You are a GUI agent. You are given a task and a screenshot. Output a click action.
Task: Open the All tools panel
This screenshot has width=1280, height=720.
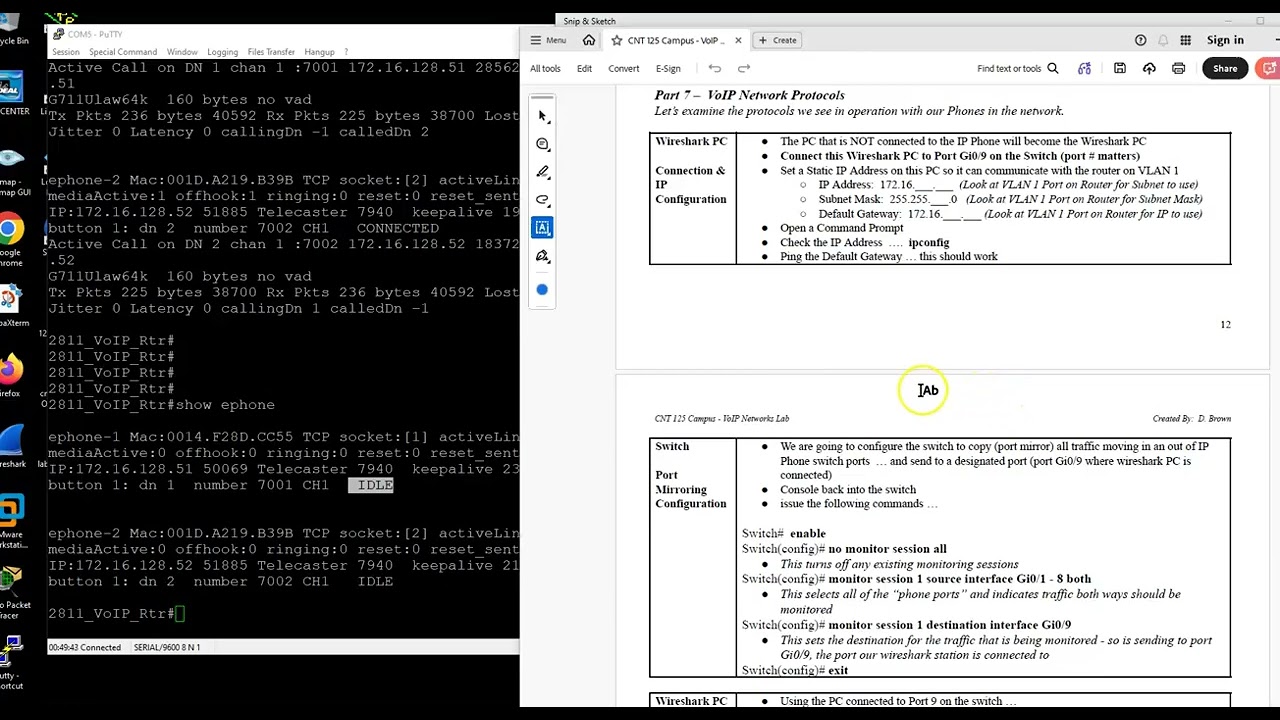pos(545,68)
